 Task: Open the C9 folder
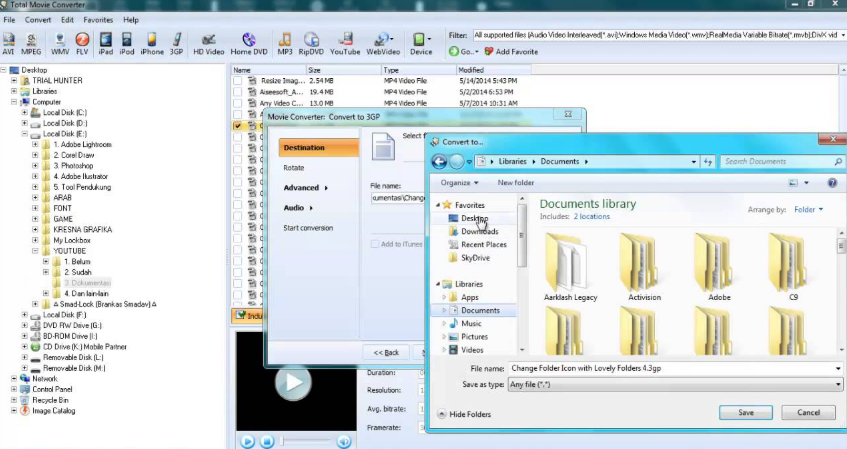pos(793,266)
